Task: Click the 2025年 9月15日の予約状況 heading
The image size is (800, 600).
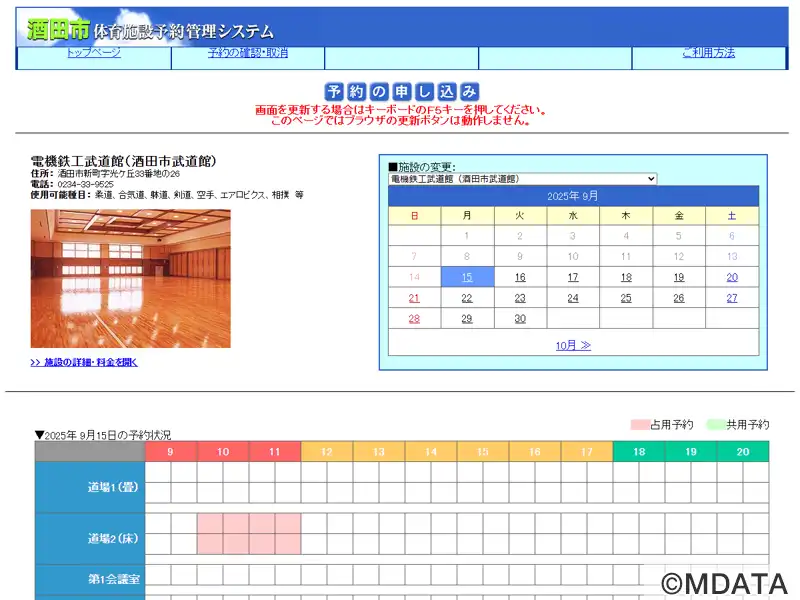Action: (x=103, y=435)
